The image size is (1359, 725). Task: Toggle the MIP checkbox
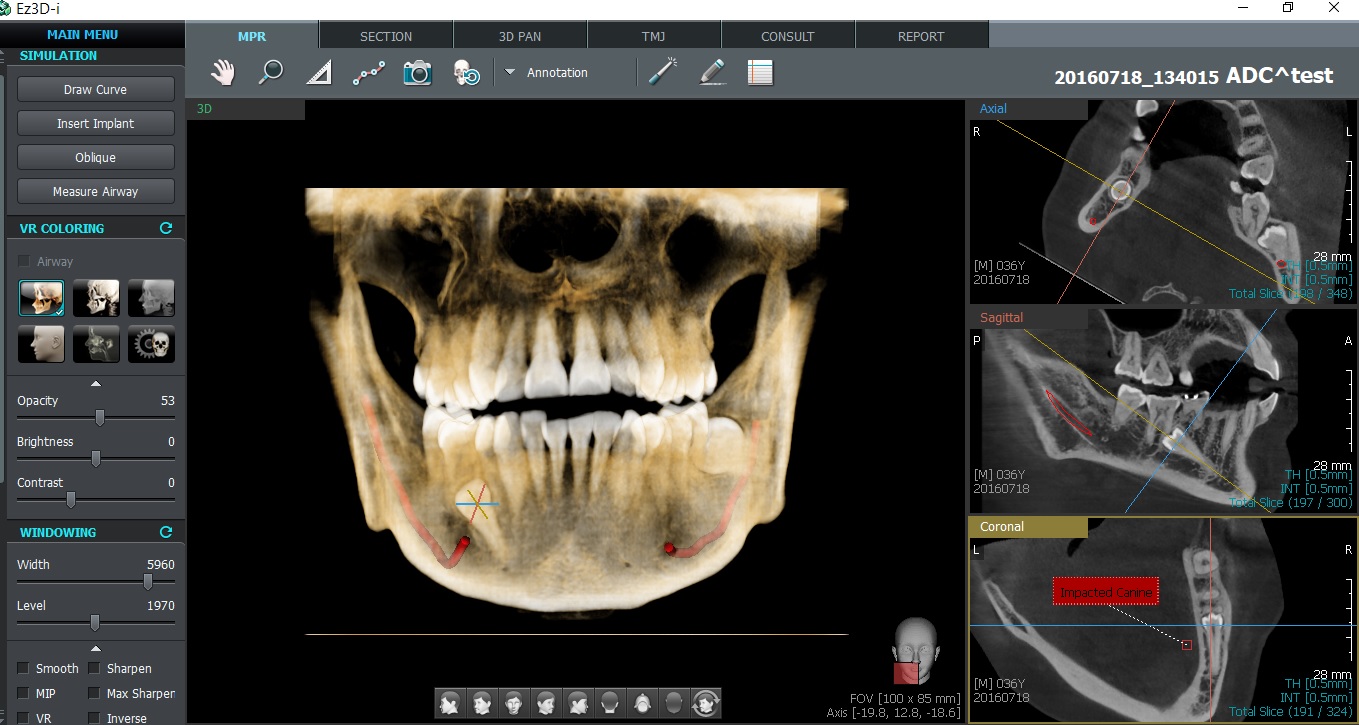point(23,693)
